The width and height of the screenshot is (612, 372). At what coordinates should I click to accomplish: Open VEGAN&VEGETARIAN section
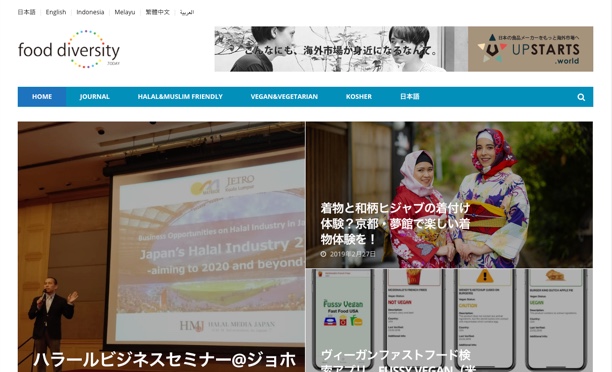(284, 97)
